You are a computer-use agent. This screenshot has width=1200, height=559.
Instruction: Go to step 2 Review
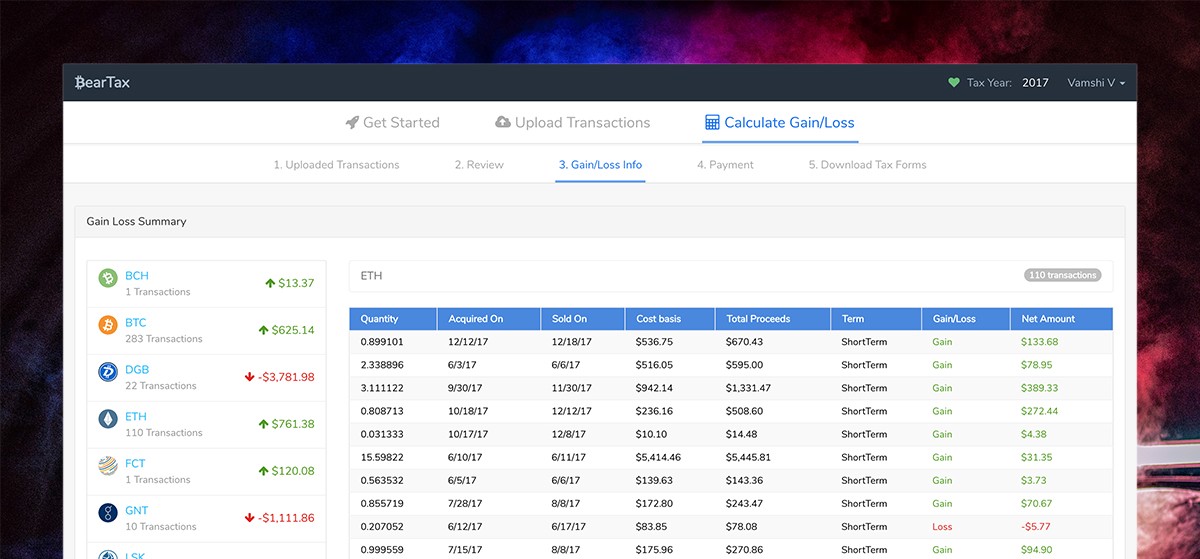coord(479,165)
